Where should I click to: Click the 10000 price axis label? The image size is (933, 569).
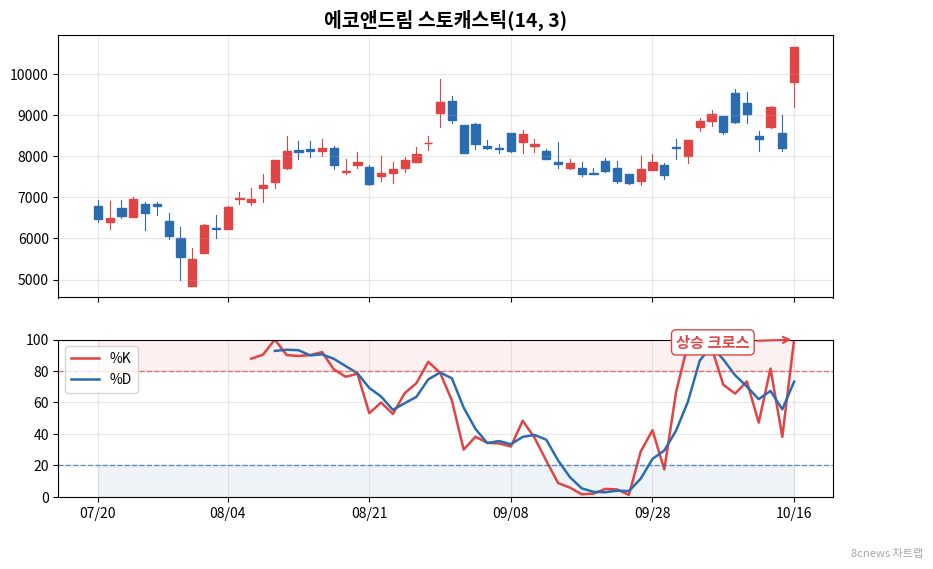coord(29,75)
